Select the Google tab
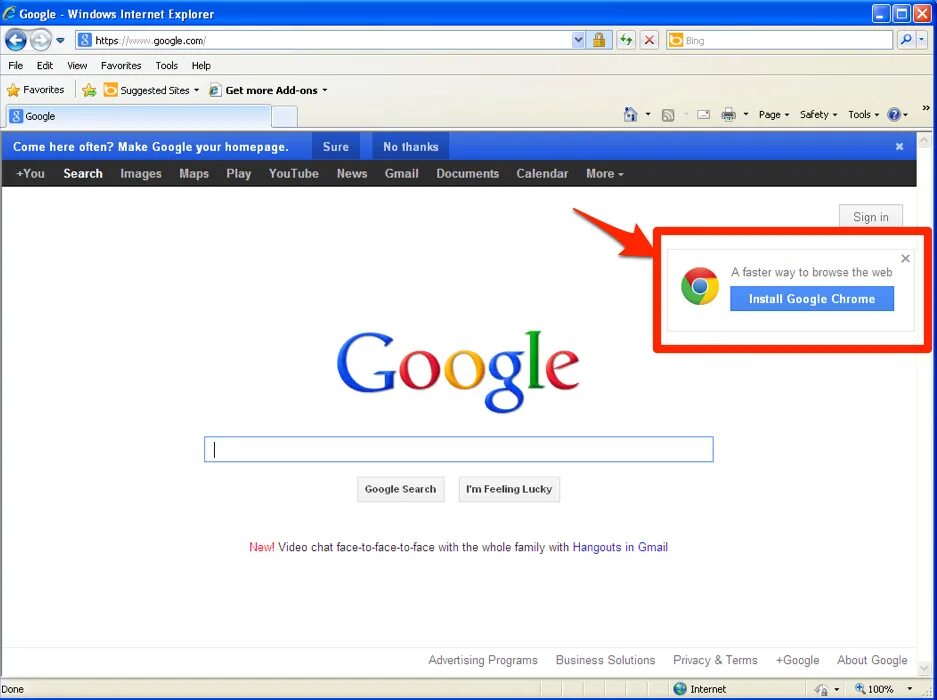 pyautogui.click(x=139, y=116)
